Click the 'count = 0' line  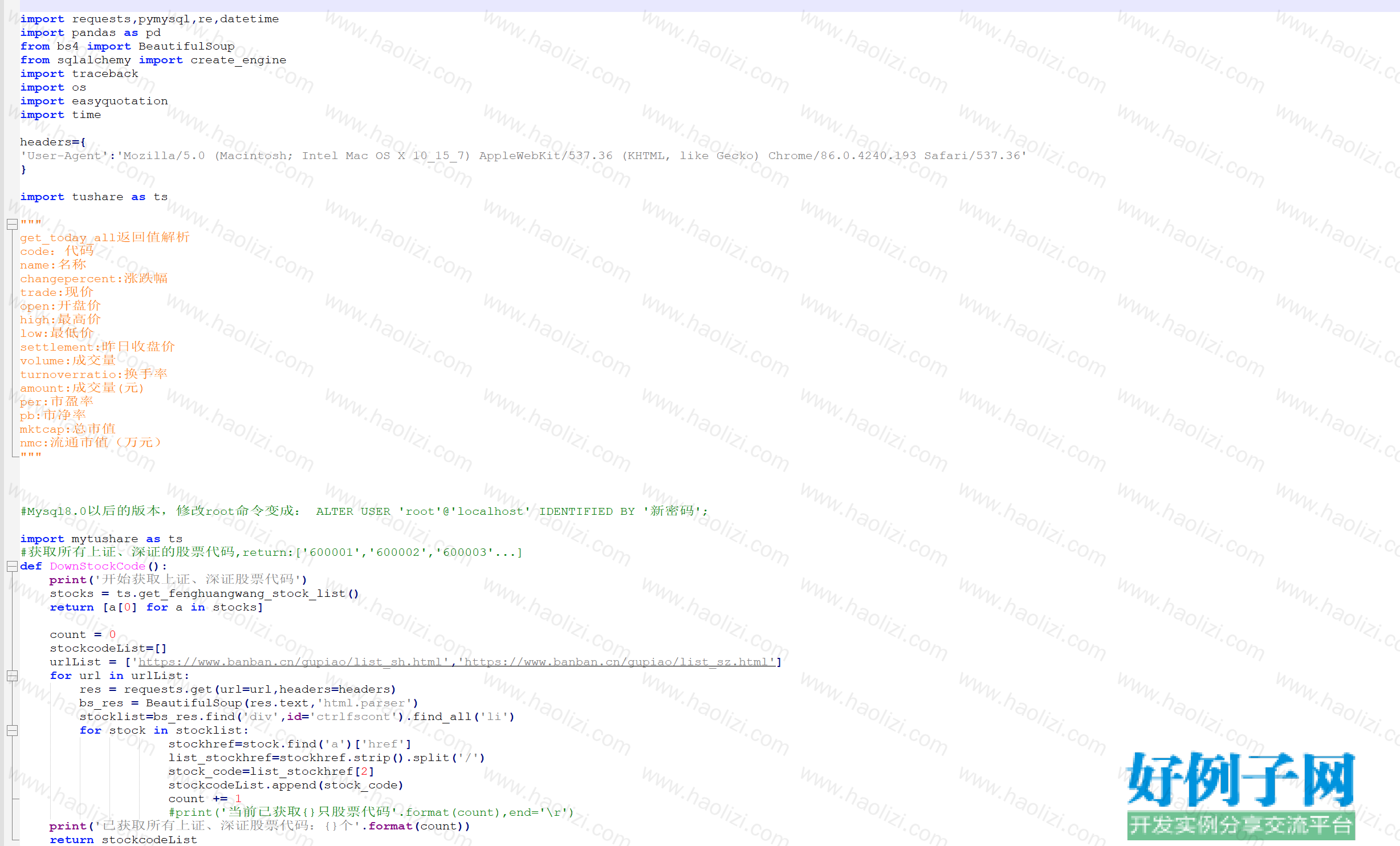83,634
